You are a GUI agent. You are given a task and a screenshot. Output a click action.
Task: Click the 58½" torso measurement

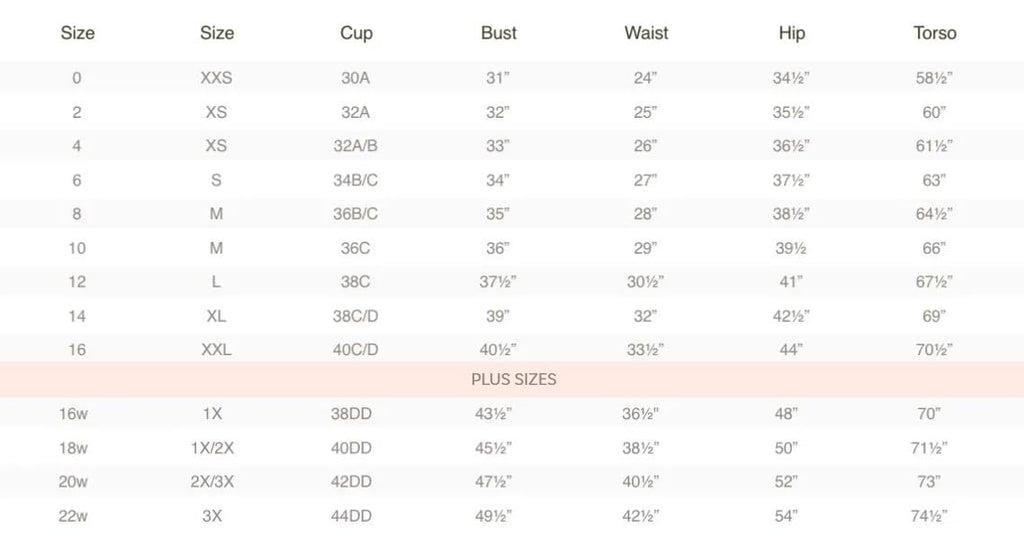point(934,78)
